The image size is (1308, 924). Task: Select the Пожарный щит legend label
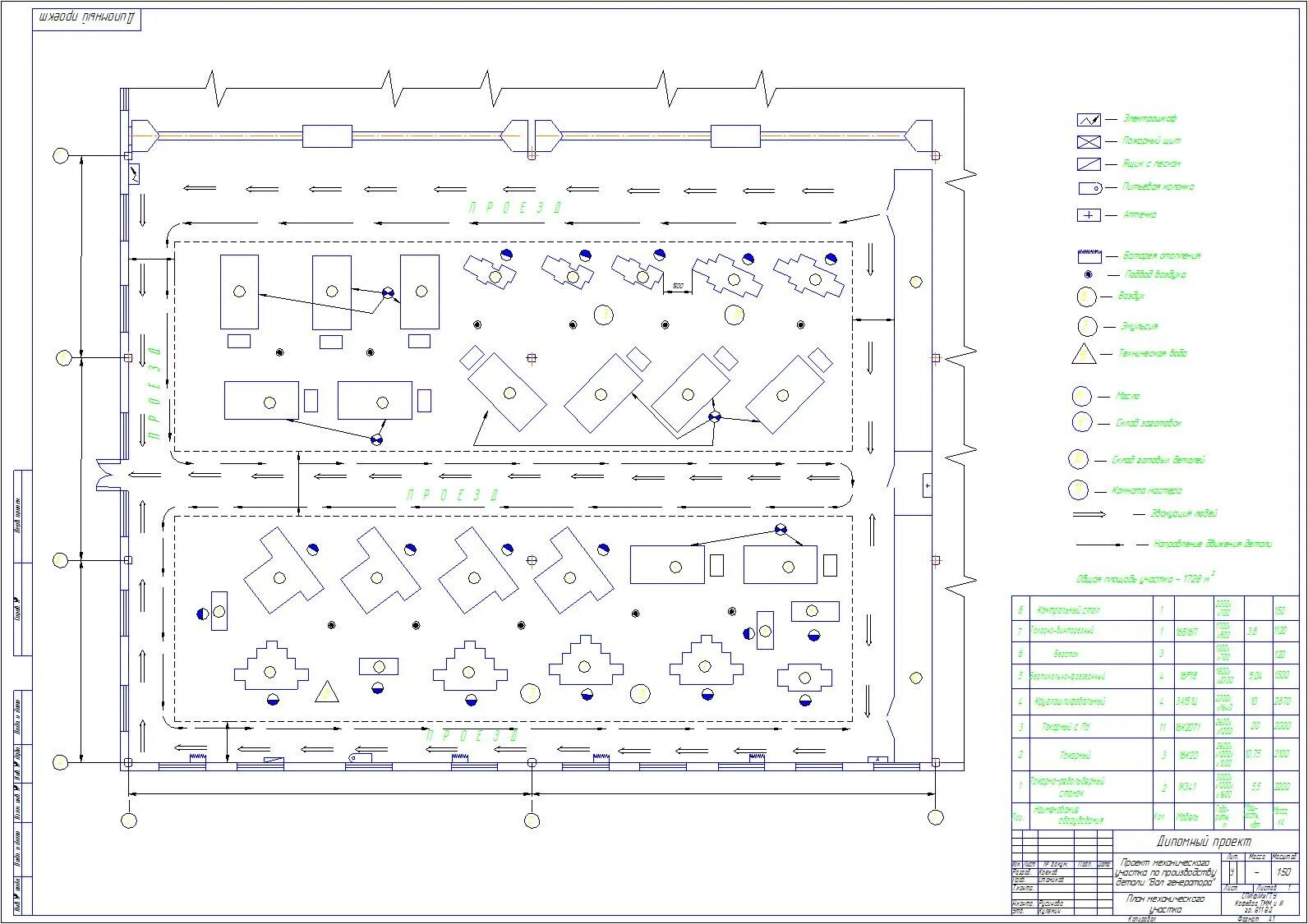pyautogui.click(x=1151, y=141)
